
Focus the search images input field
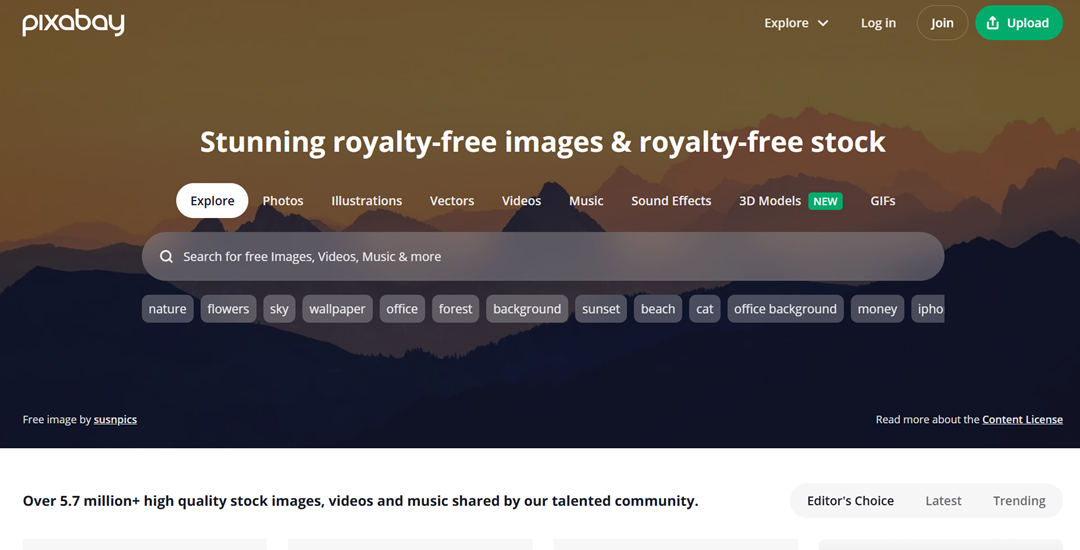point(550,257)
